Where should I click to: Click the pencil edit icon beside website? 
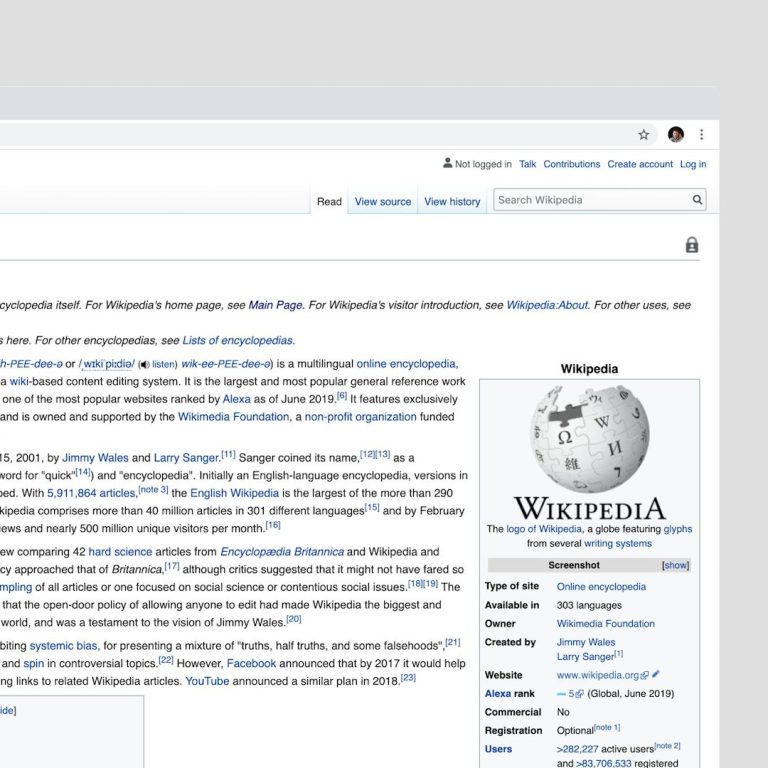click(x=656, y=675)
